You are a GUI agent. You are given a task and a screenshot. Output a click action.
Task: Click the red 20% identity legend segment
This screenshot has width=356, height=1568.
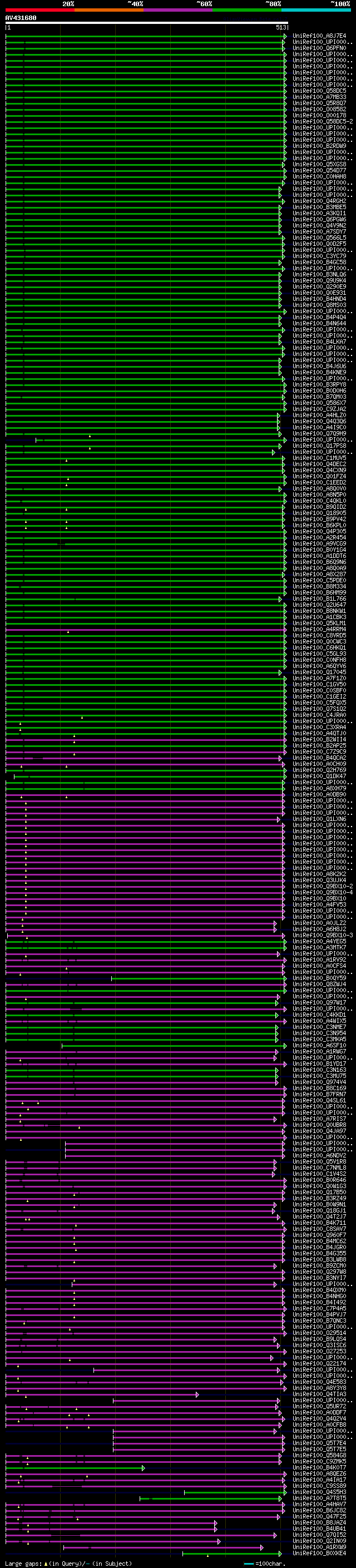39,10
